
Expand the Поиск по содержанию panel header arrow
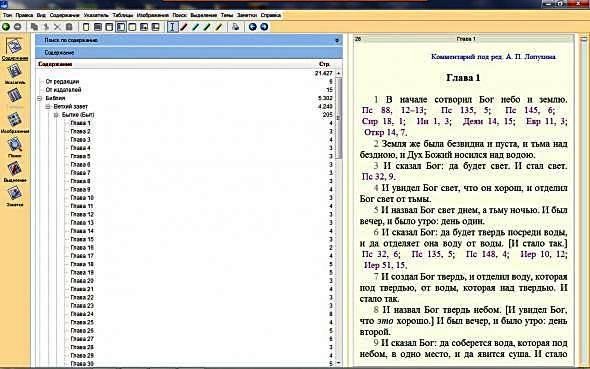click(337, 40)
